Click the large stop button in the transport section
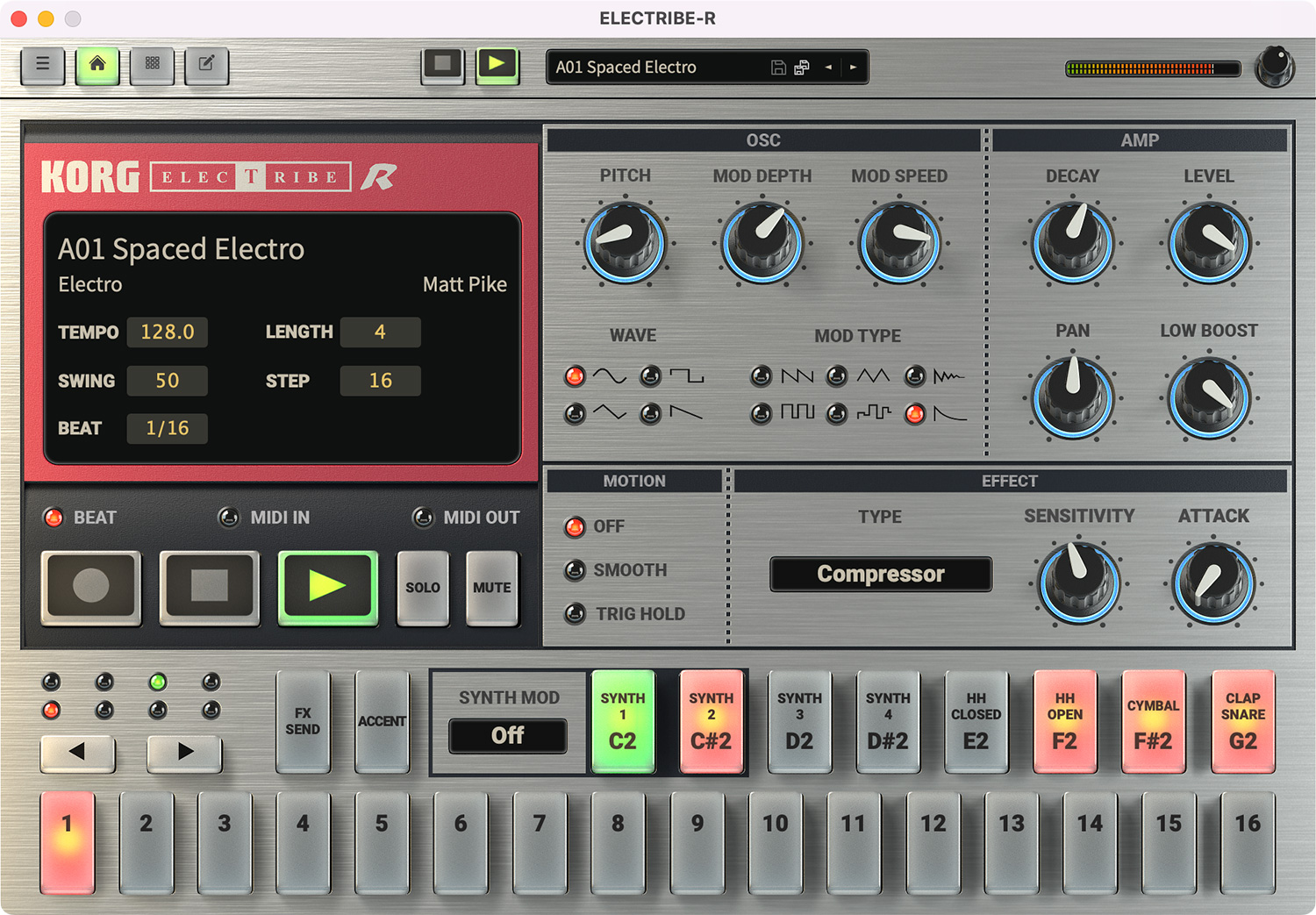The height and width of the screenshot is (915, 1316). point(210,587)
